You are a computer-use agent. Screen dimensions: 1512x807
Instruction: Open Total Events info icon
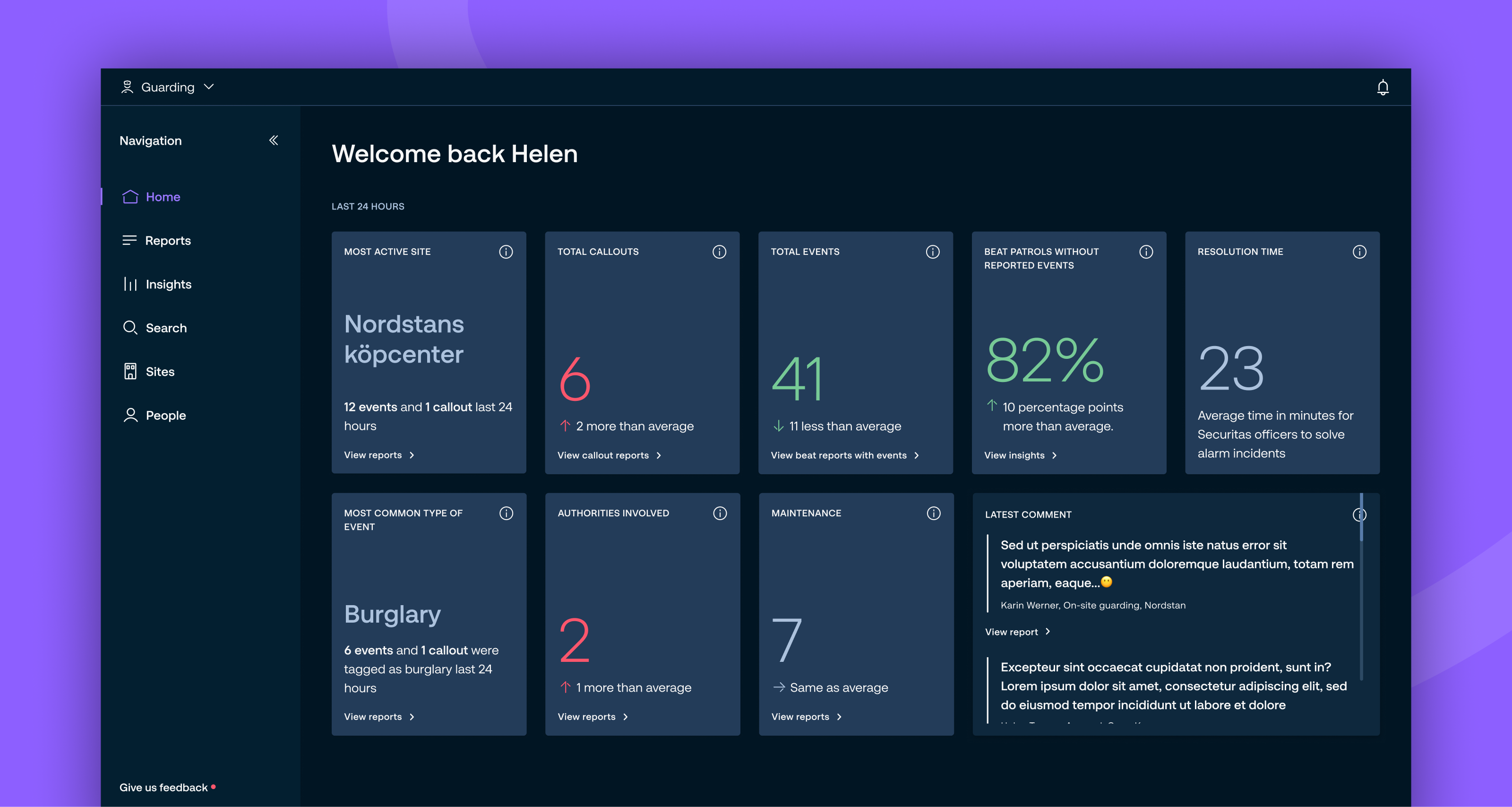(932, 252)
